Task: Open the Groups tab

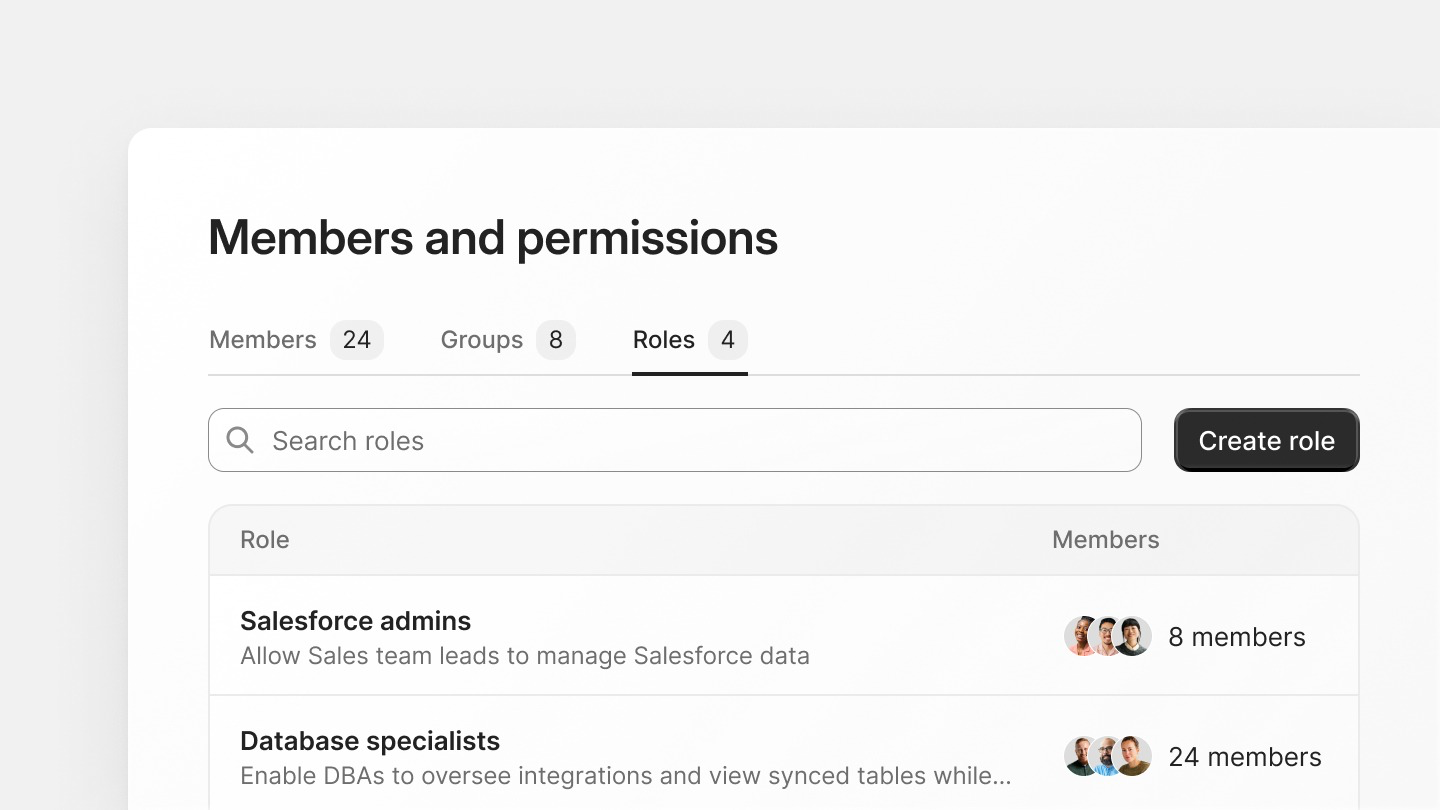Action: coord(482,340)
